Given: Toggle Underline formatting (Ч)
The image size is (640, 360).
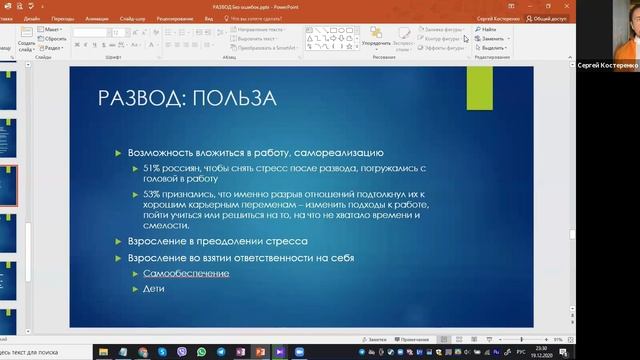Looking at the screenshot, I should pos(94,45).
